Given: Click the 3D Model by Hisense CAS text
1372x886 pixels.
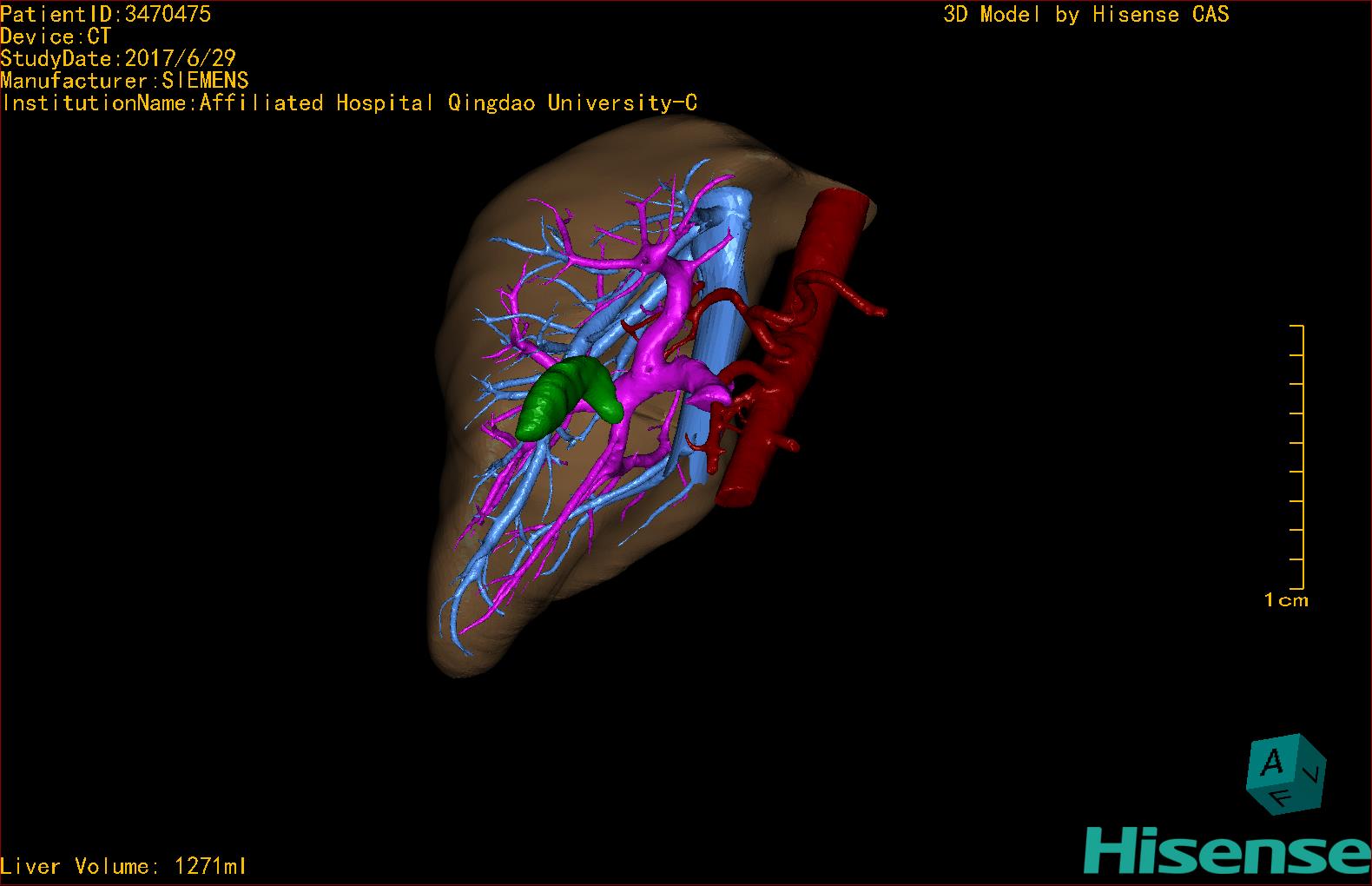Looking at the screenshot, I should [x=1086, y=14].
